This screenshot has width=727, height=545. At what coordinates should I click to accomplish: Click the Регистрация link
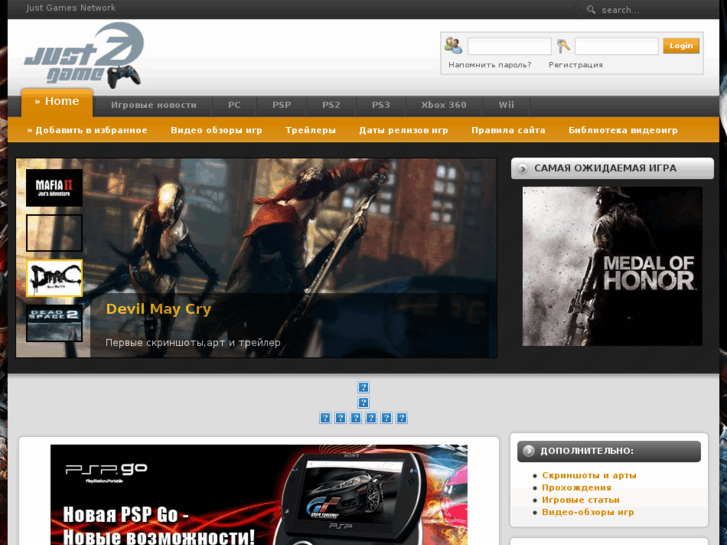pos(575,65)
